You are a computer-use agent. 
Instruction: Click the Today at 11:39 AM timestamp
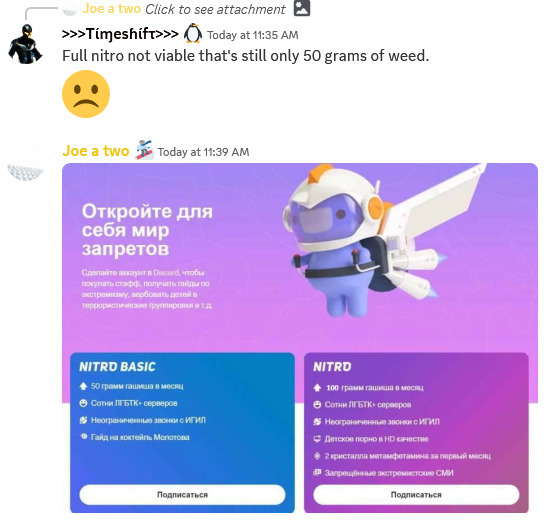point(203,152)
